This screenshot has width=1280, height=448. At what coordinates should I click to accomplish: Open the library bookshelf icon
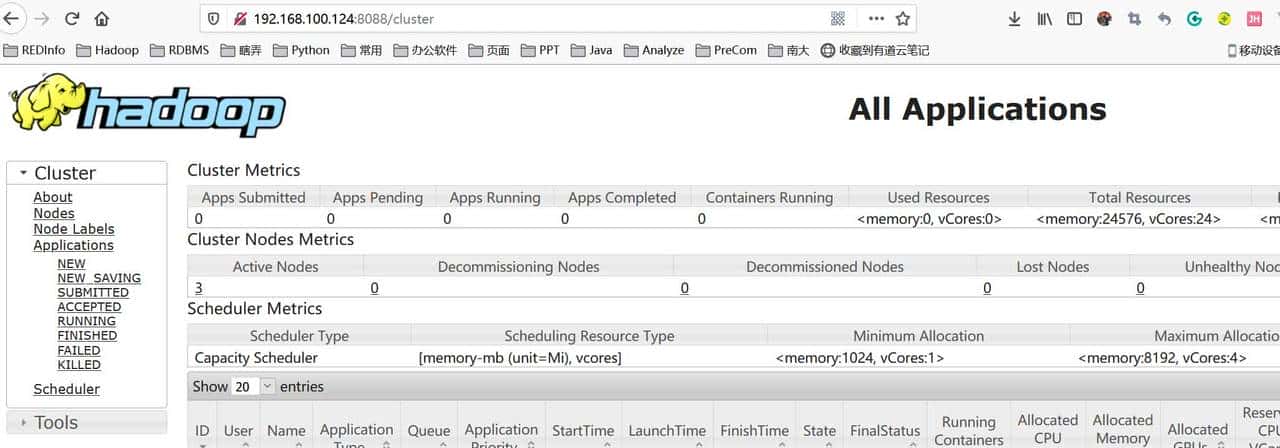click(1045, 18)
